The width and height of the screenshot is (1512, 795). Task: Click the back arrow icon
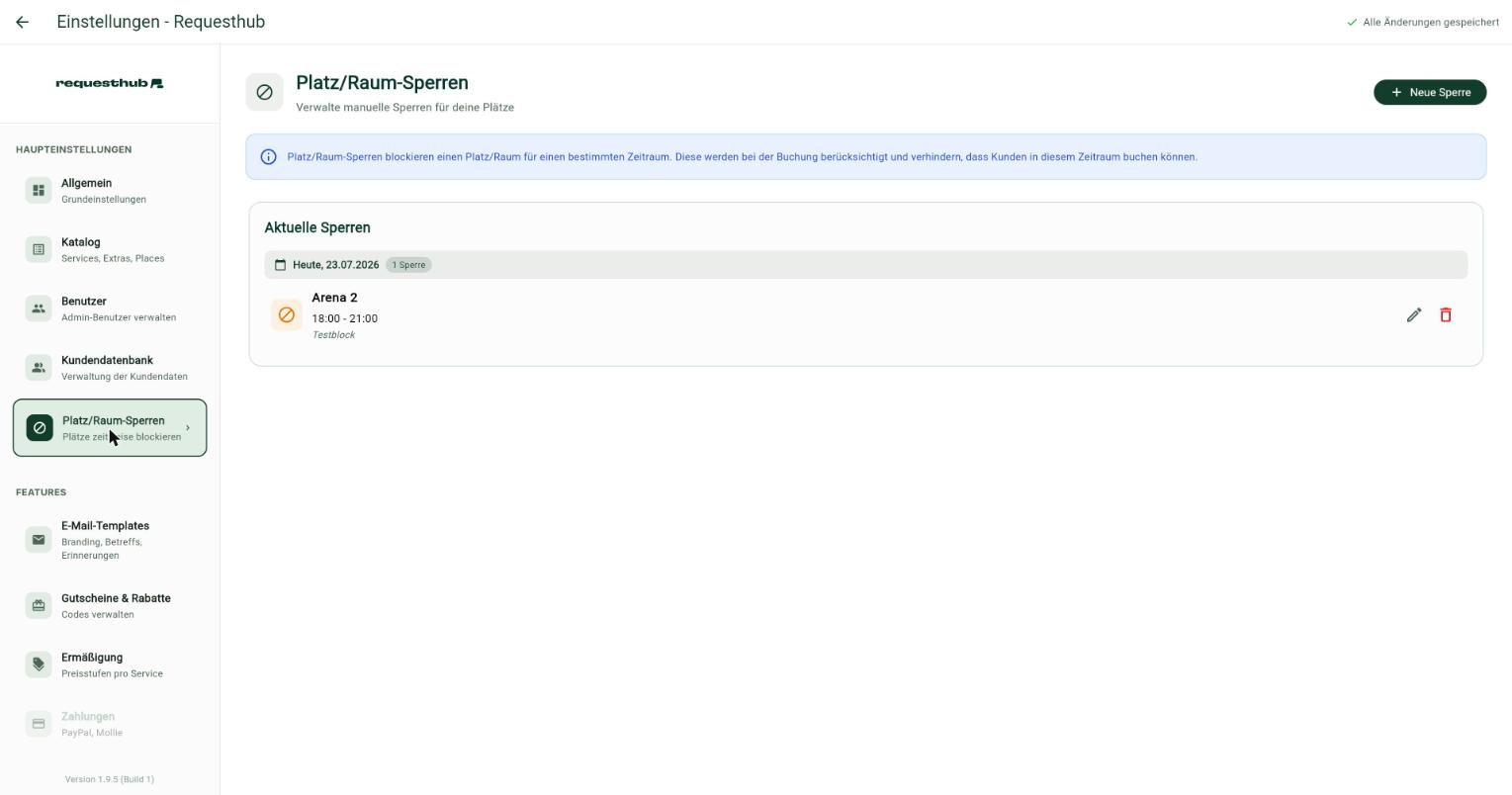coord(22,22)
